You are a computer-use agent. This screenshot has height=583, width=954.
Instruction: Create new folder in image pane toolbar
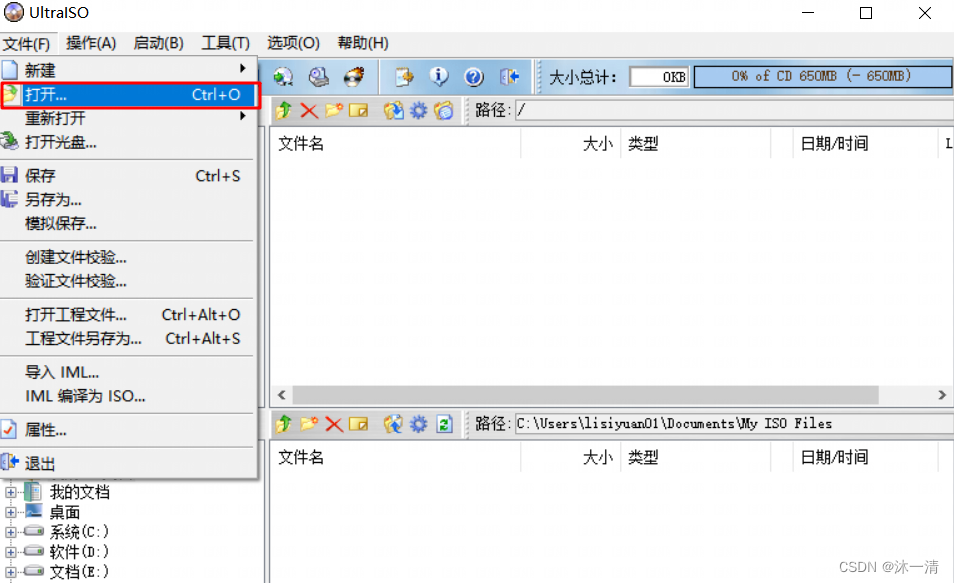pos(333,111)
